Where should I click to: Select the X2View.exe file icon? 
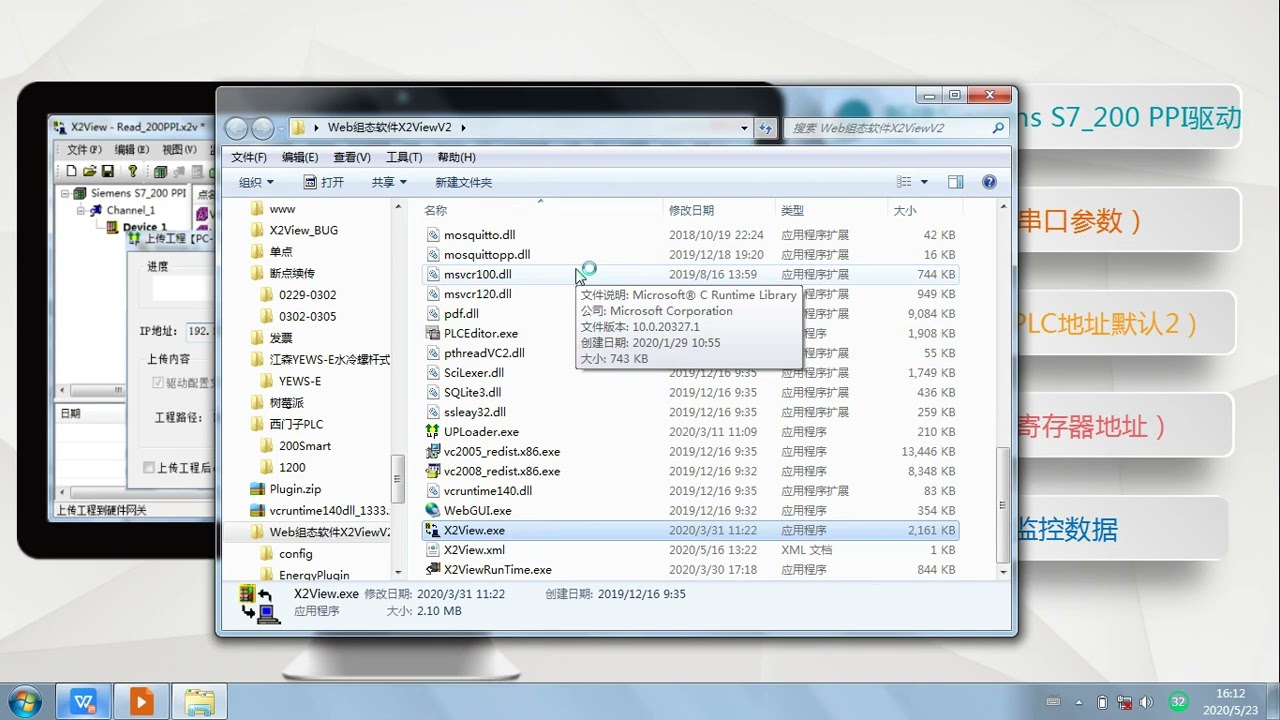[x=433, y=530]
